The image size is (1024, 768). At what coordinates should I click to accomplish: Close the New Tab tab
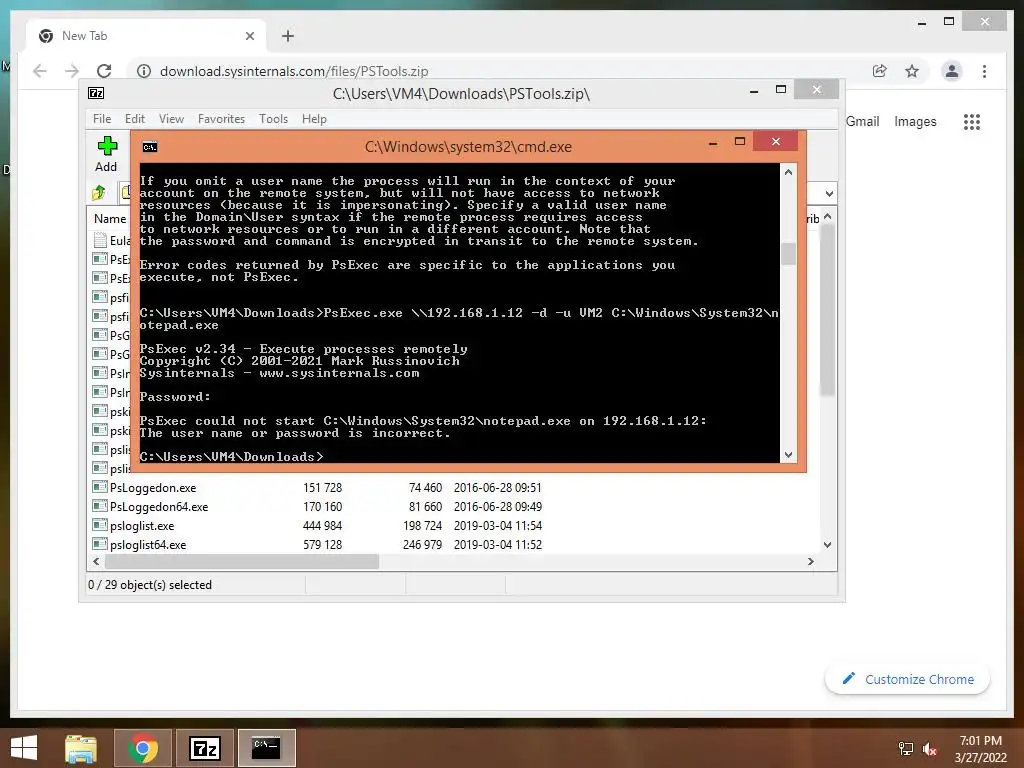pos(249,36)
